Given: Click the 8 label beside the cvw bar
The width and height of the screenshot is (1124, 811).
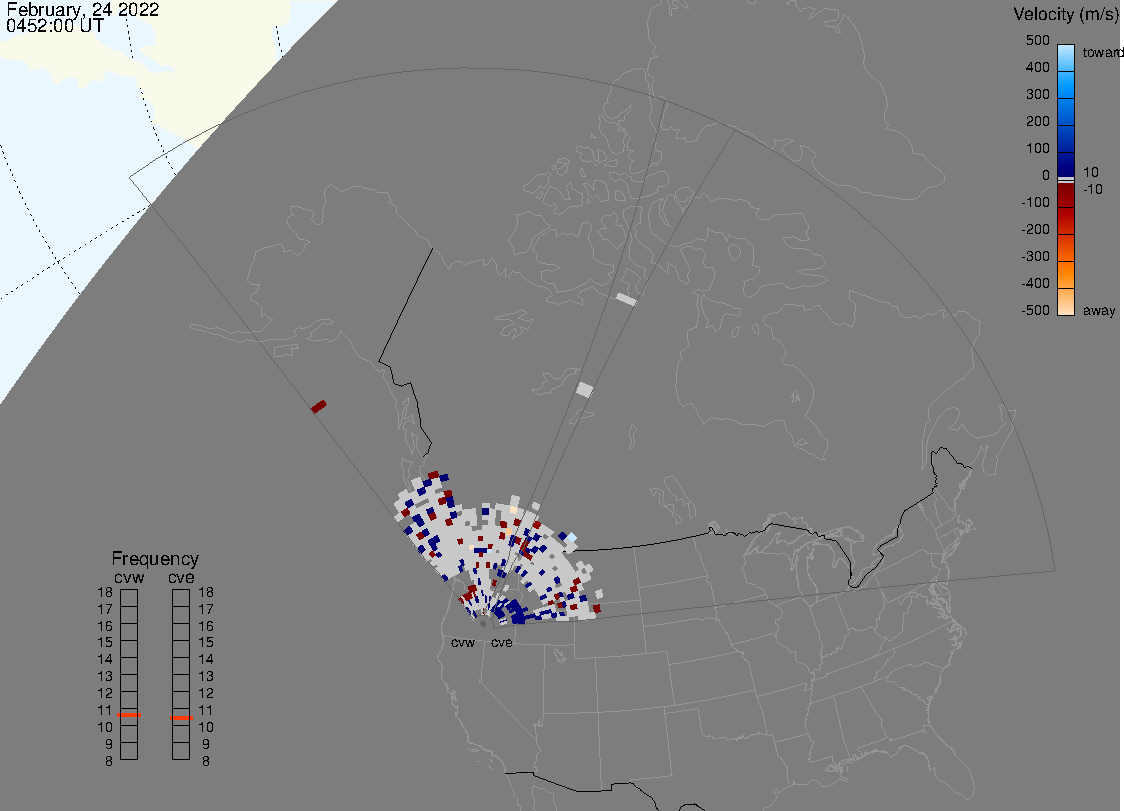Looking at the screenshot, I should point(109,761).
